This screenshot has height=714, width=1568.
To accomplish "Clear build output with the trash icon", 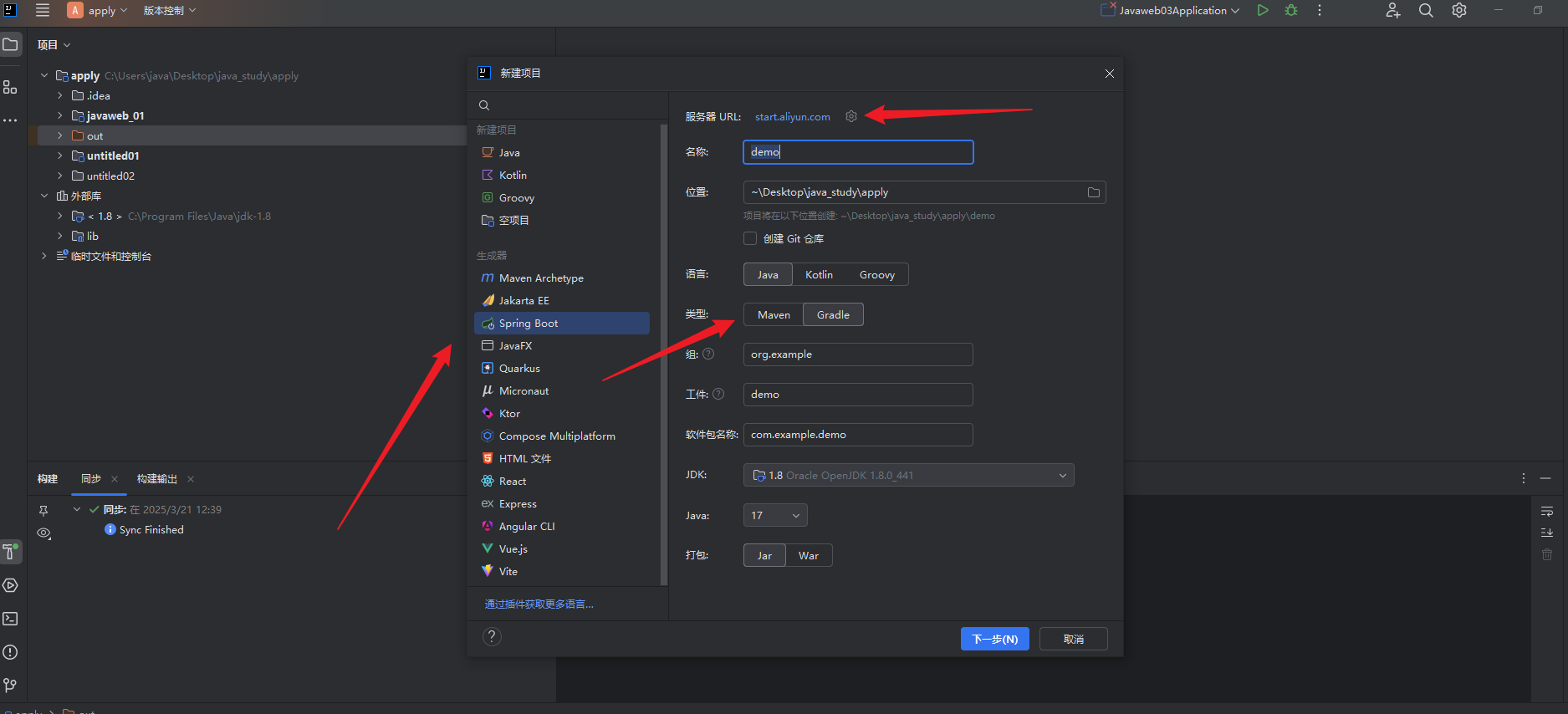I will (x=1547, y=554).
